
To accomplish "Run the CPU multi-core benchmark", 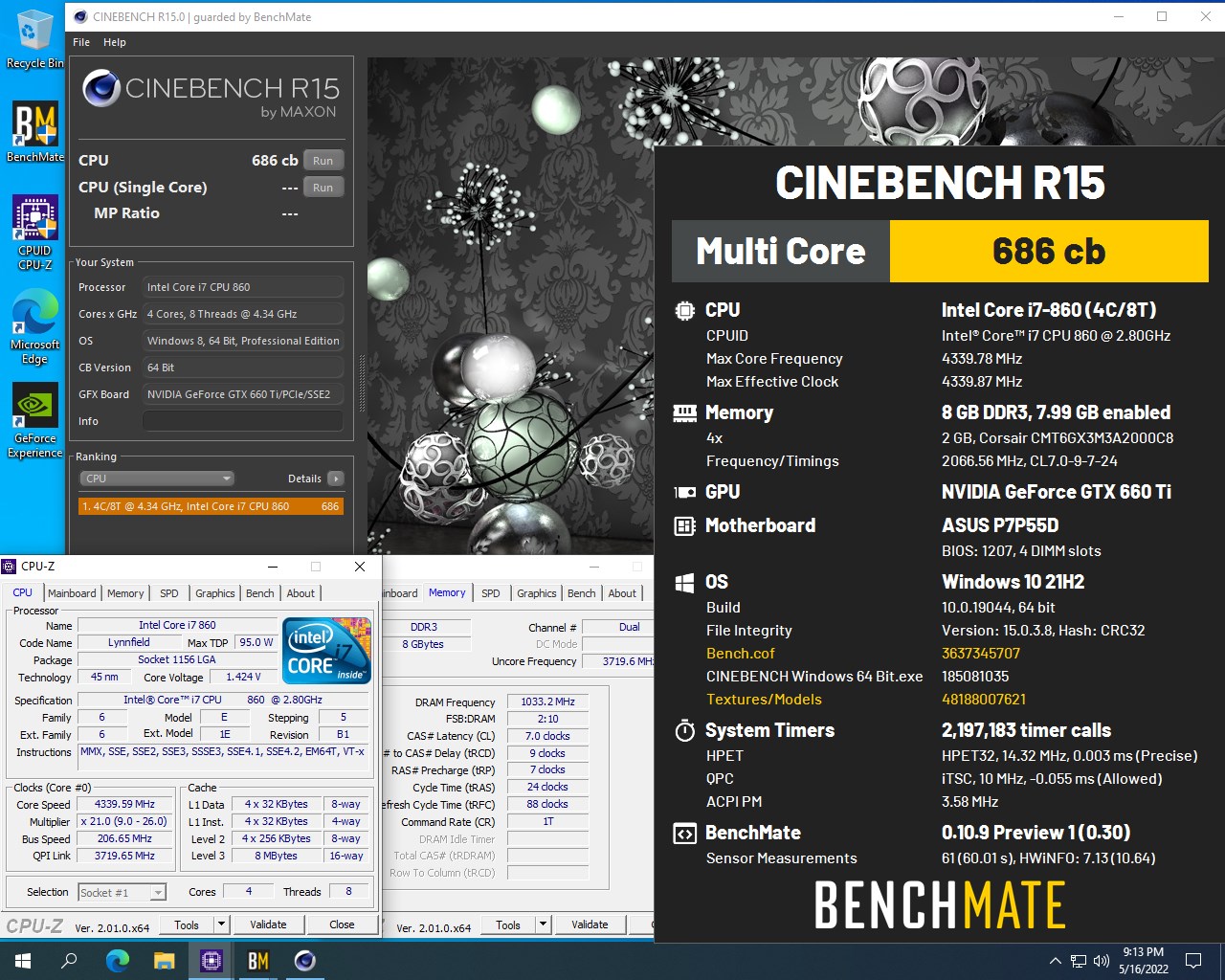I will (323, 161).
